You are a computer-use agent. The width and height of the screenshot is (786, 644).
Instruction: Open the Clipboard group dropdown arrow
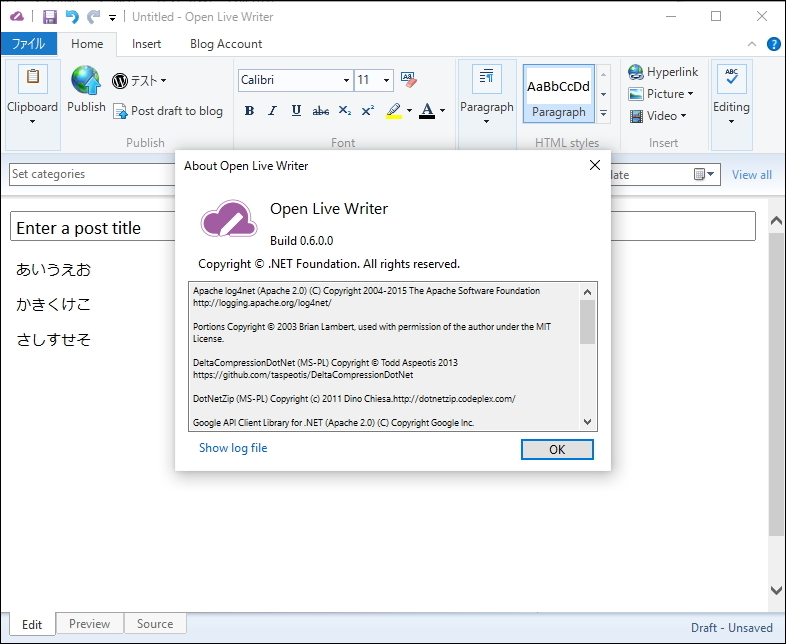(x=32, y=121)
